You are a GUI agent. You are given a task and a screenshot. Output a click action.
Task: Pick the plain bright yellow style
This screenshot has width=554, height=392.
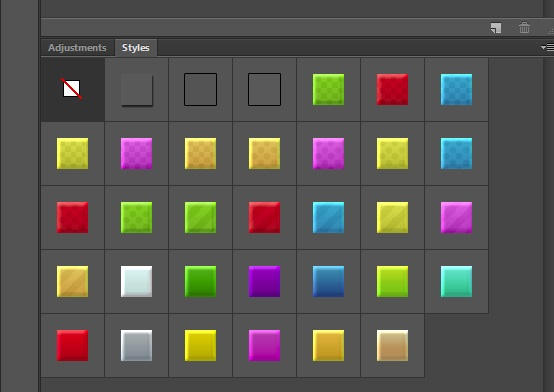200,345
